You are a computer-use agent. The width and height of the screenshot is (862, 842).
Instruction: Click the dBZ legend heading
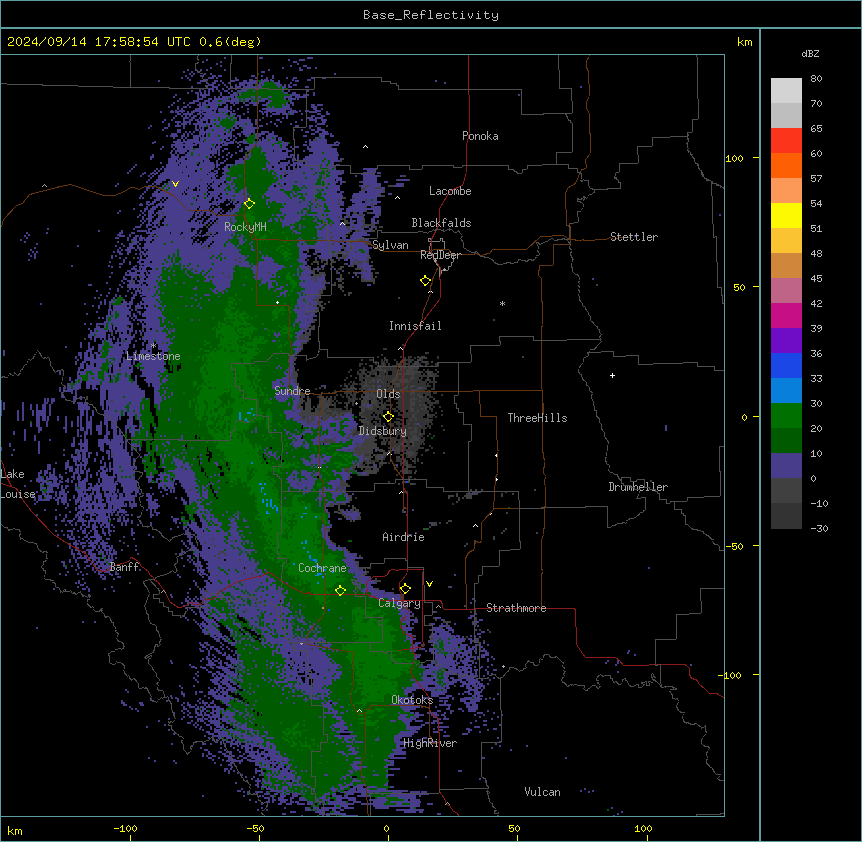coord(810,53)
